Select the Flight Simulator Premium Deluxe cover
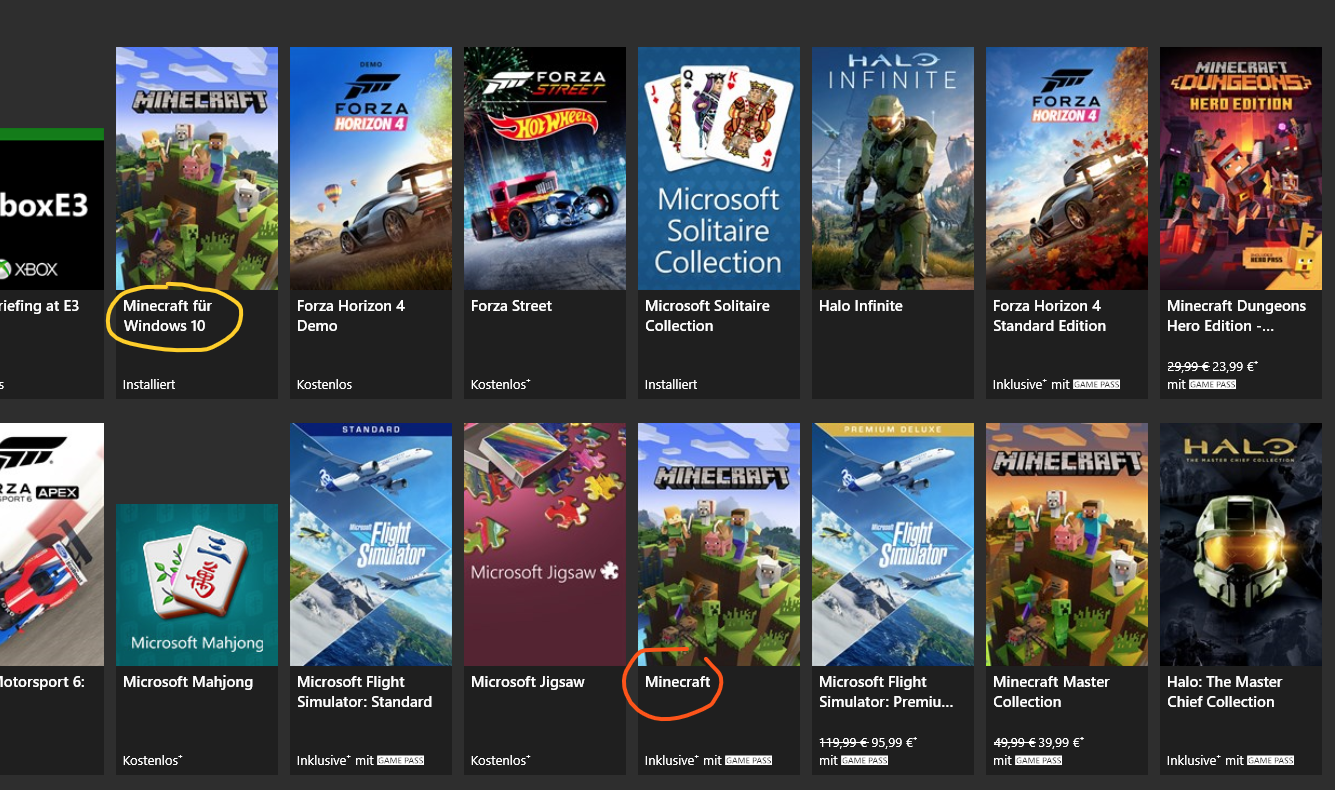Image resolution: width=1335 pixels, height=790 pixels. (893, 544)
